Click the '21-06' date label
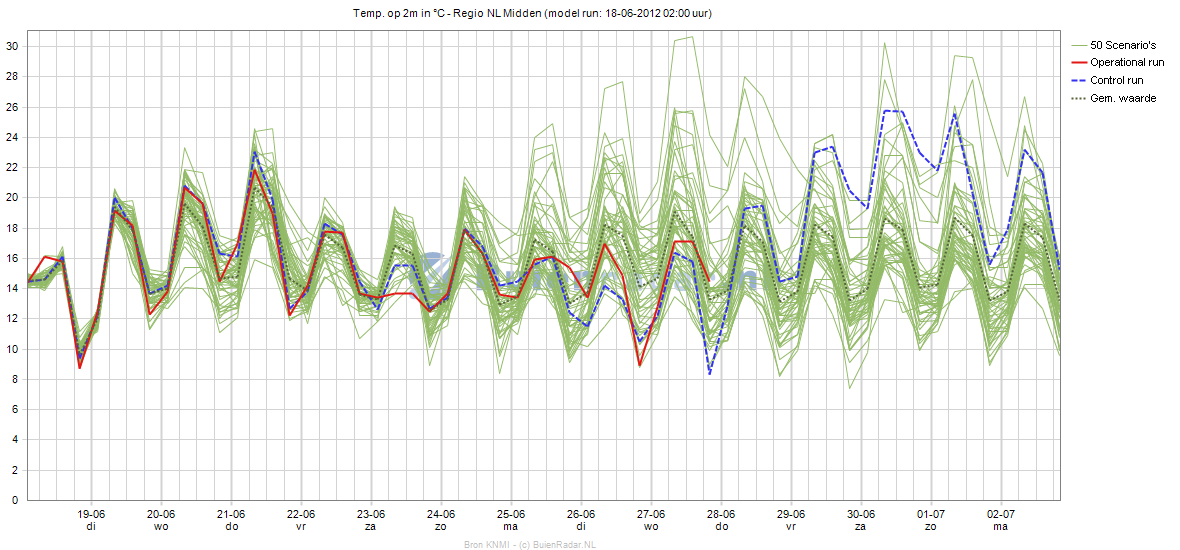Screen dimensions: 1180x550 point(231,515)
